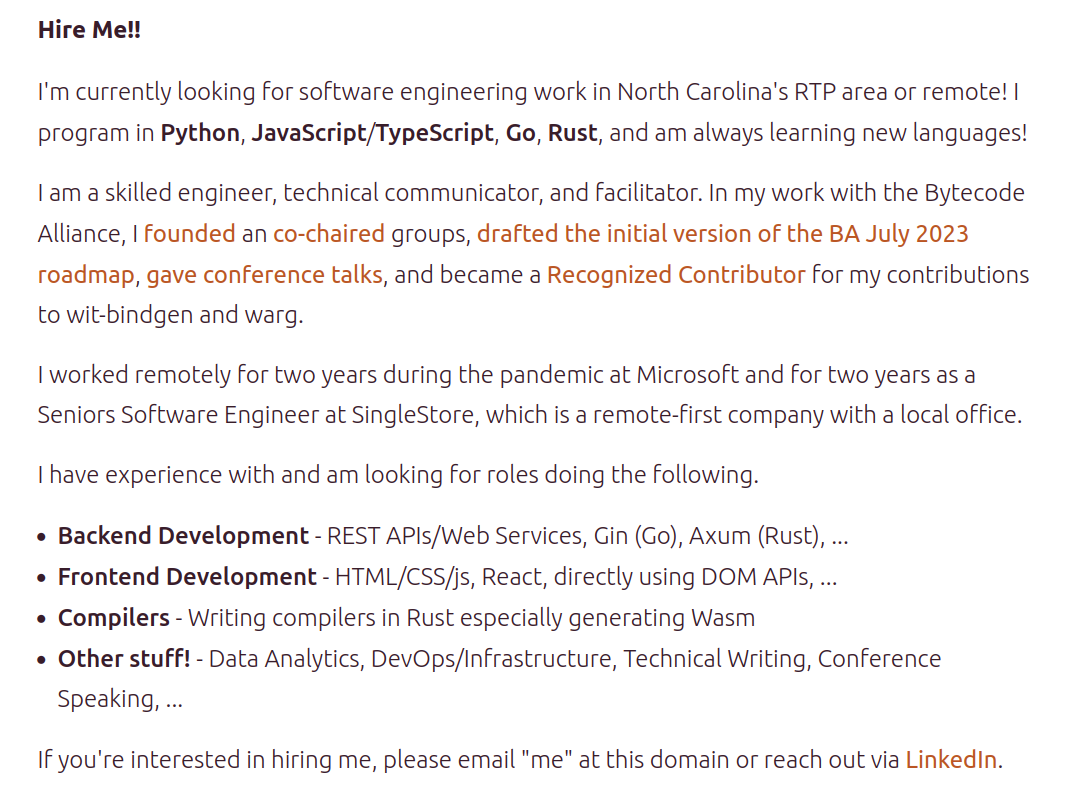Click the Compilers bullet label

coord(113,618)
